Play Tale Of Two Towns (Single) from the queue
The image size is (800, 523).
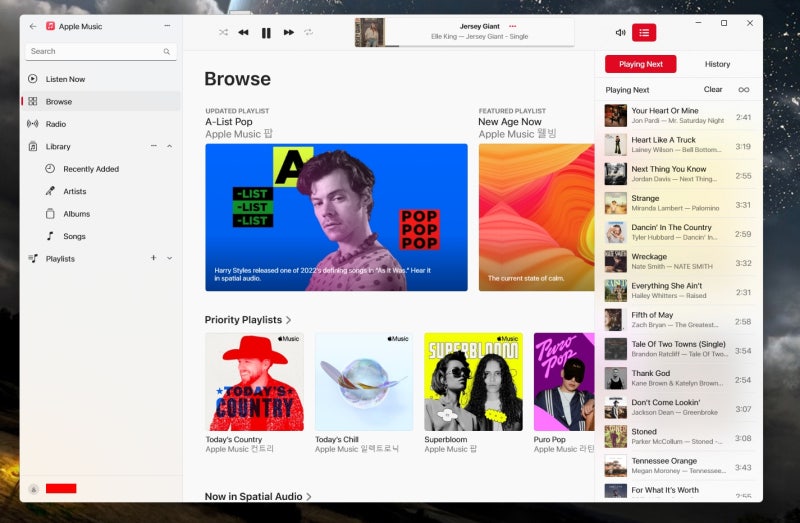coord(679,349)
